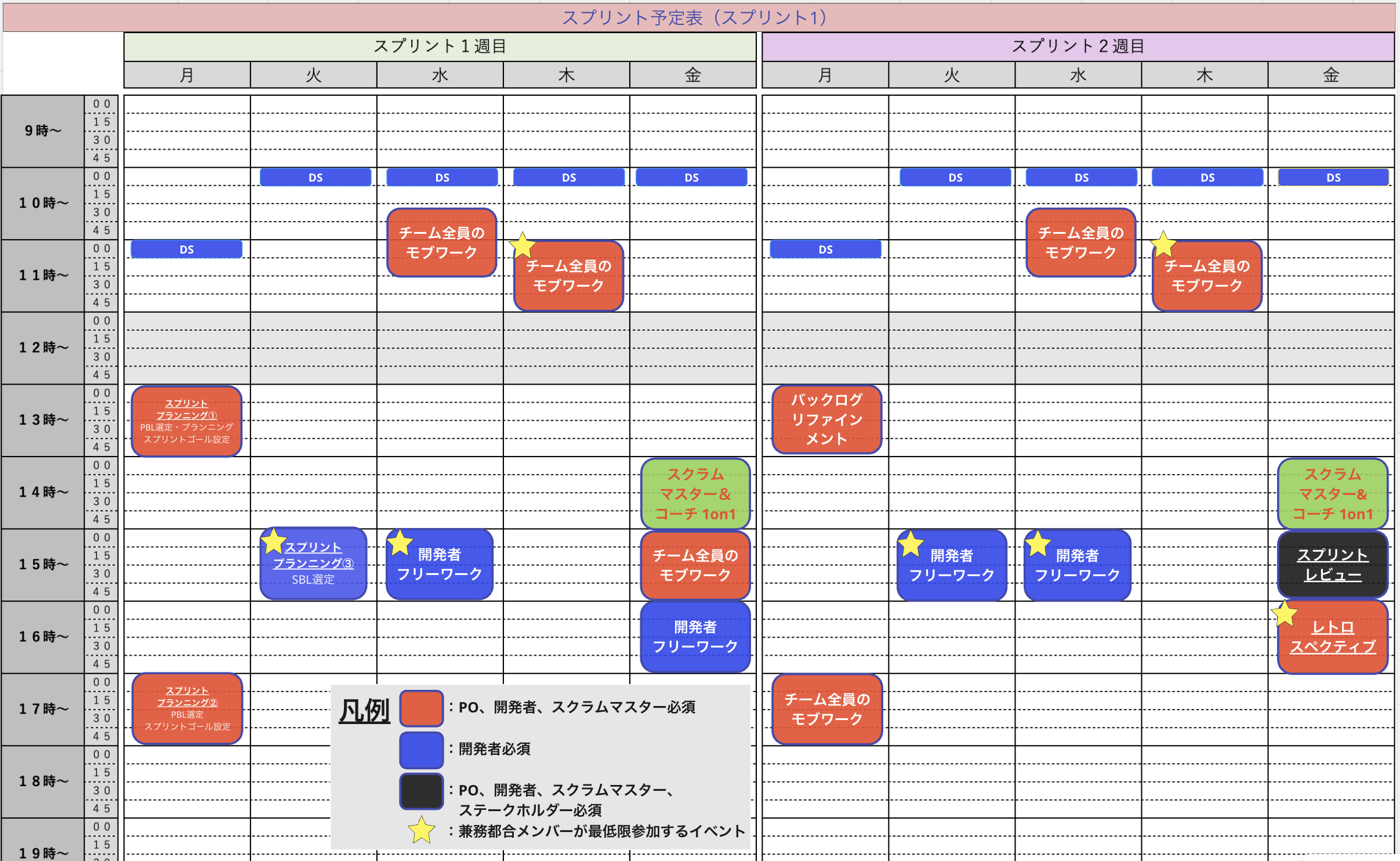
Task: Select the week 2 Wednesday DS block
Action: pos(1082,178)
